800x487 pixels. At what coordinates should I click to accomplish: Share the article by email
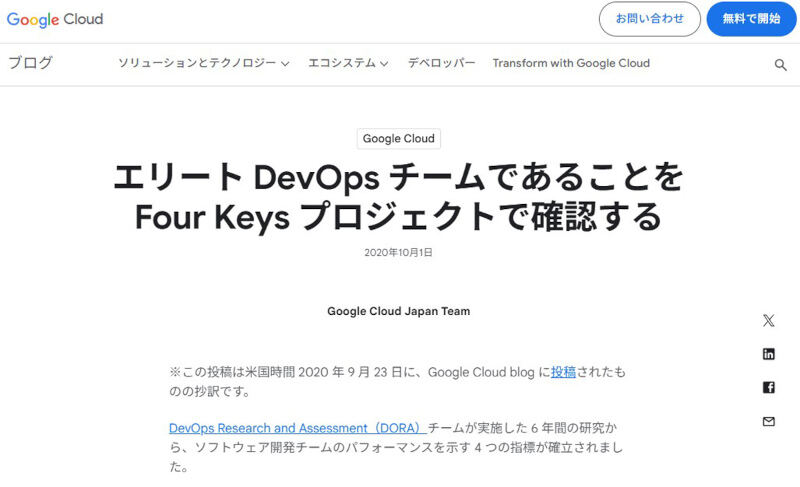point(768,421)
